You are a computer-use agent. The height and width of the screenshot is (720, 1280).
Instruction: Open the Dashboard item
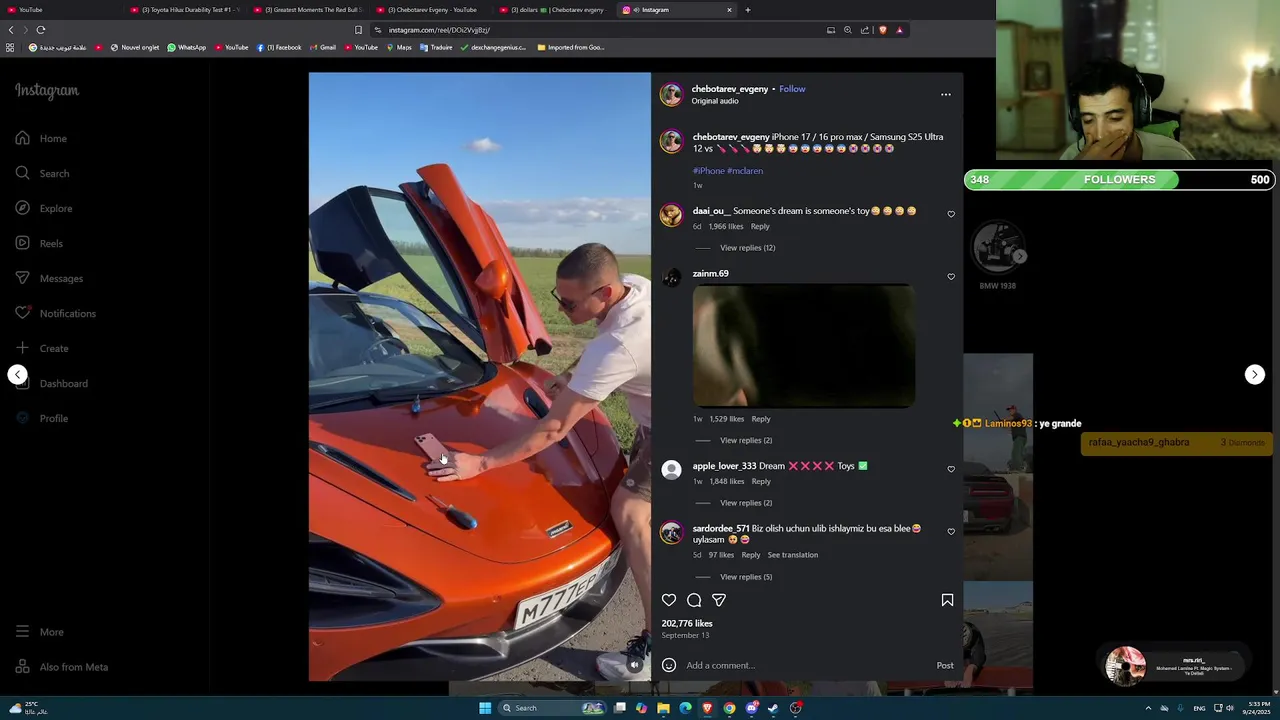point(51,383)
